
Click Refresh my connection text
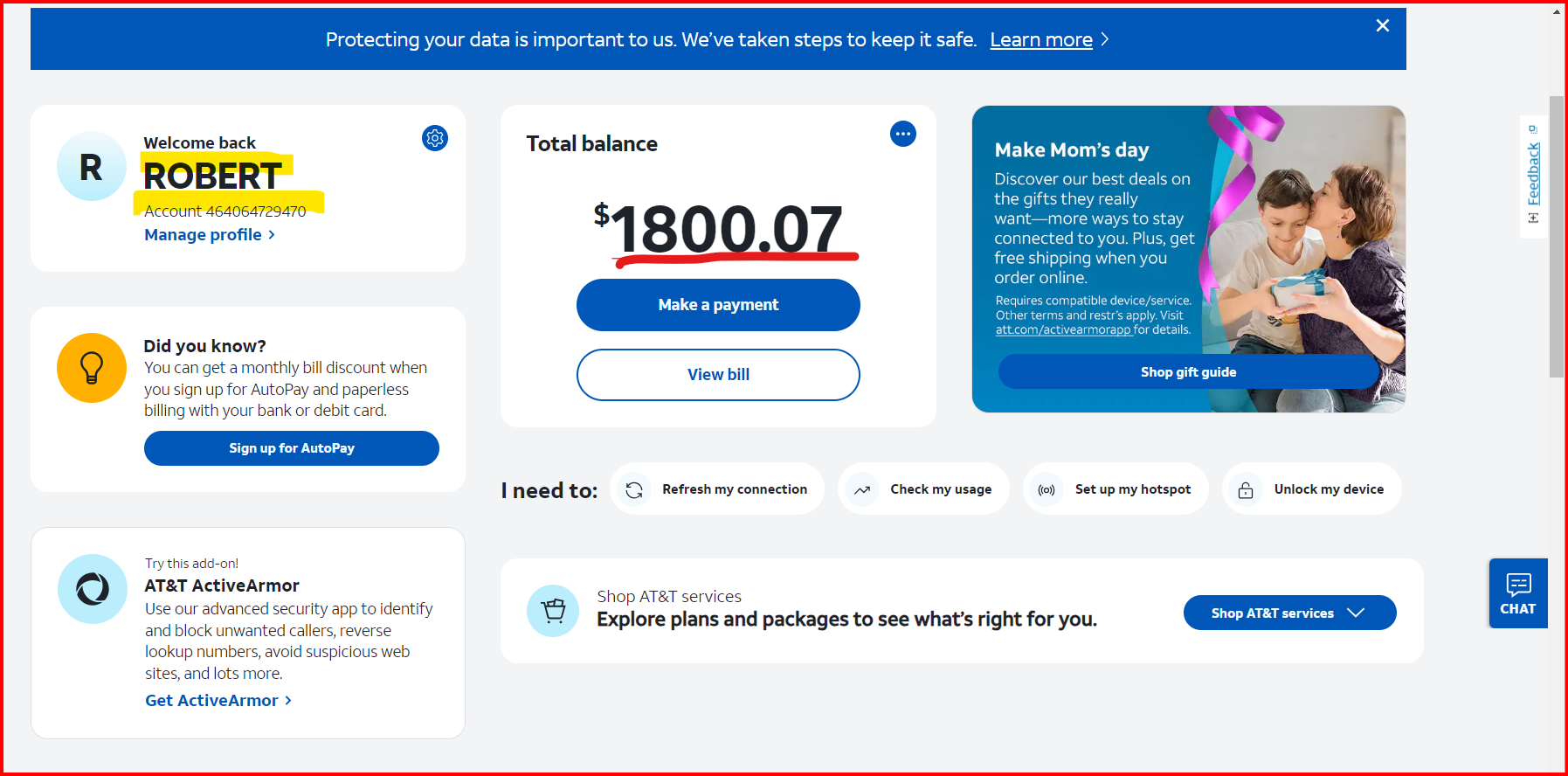735,489
